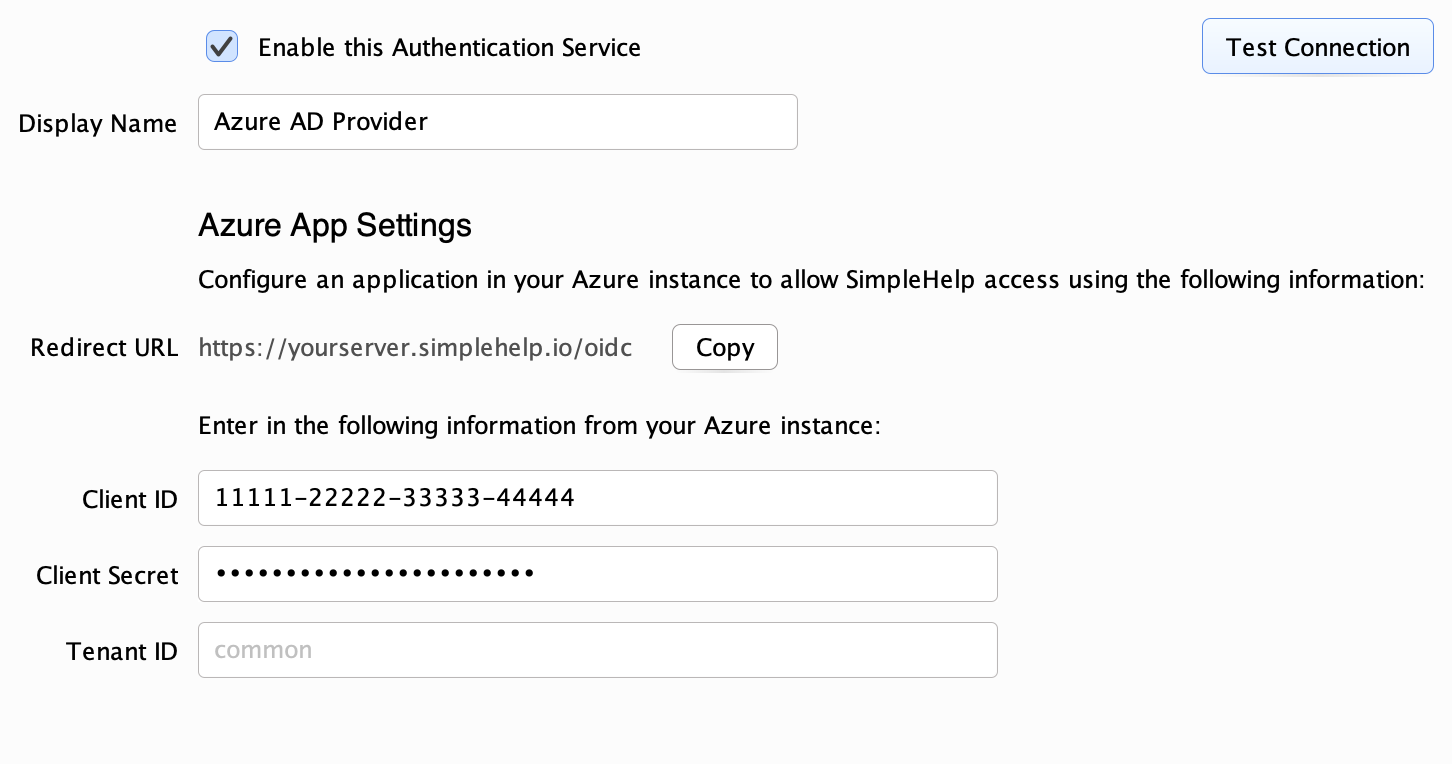
Task: Copy the Redirect URL
Action: [724, 347]
